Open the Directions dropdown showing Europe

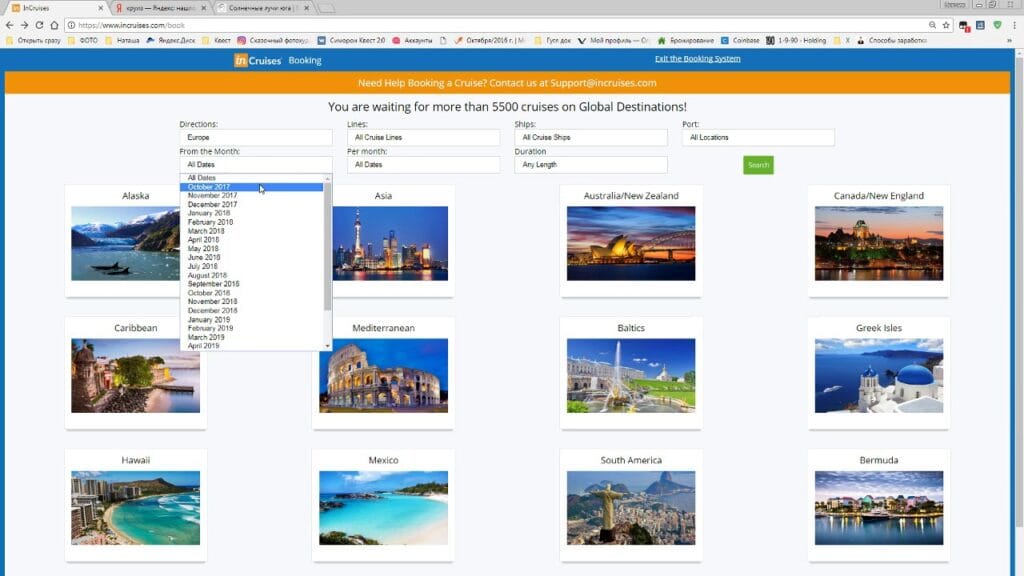pos(256,137)
